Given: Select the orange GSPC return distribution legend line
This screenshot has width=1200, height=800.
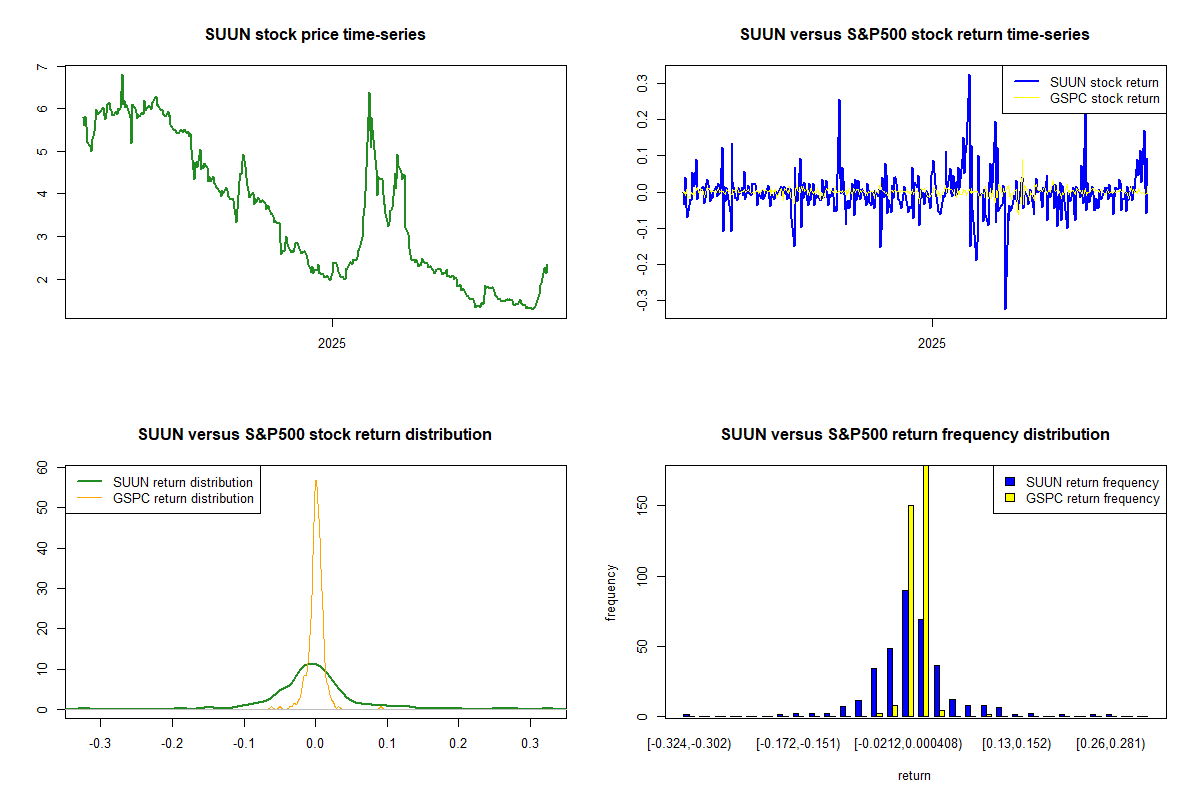Looking at the screenshot, I should tap(91, 498).
